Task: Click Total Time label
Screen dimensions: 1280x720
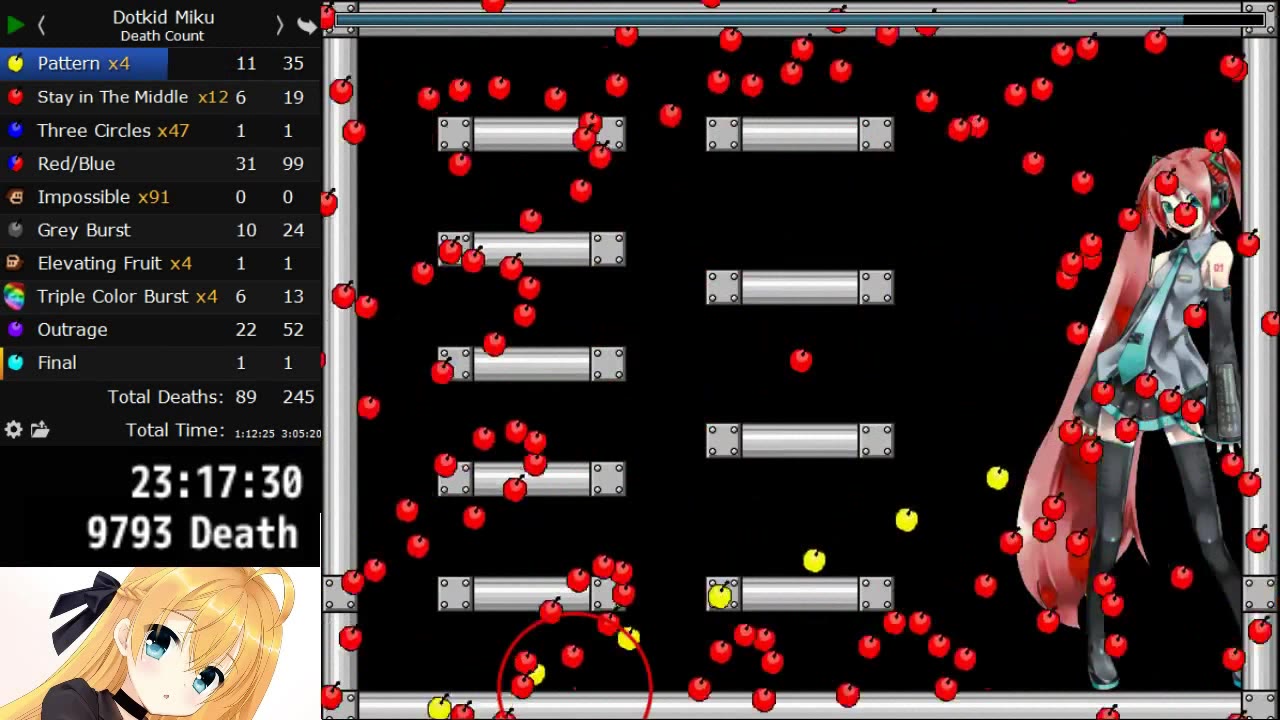Action: coord(175,430)
